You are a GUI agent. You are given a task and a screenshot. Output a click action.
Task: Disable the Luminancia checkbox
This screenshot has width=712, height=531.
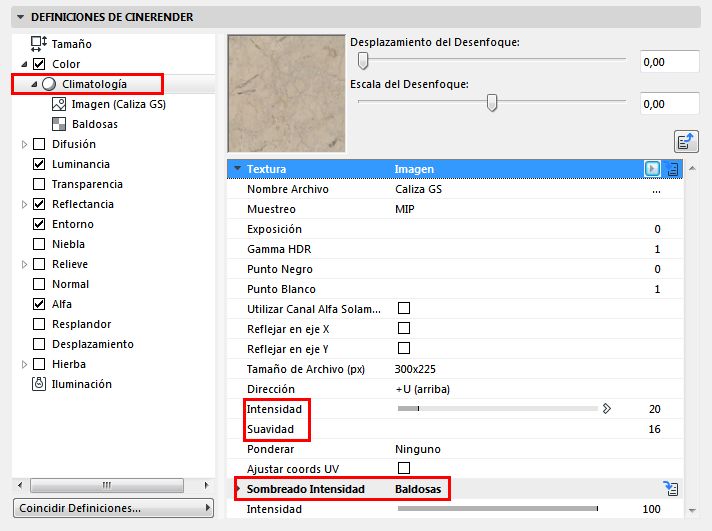coord(39,164)
